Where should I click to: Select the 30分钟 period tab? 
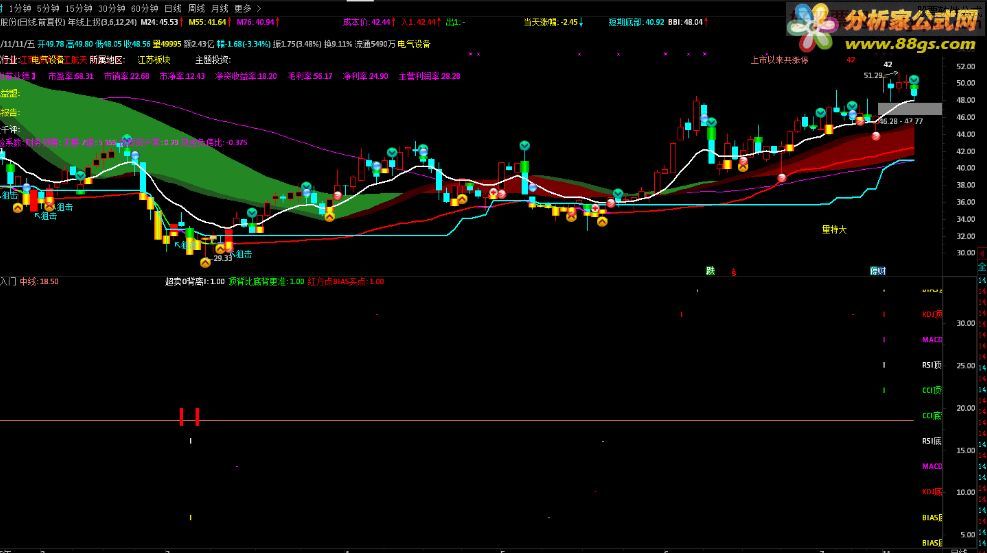pyautogui.click(x=111, y=8)
